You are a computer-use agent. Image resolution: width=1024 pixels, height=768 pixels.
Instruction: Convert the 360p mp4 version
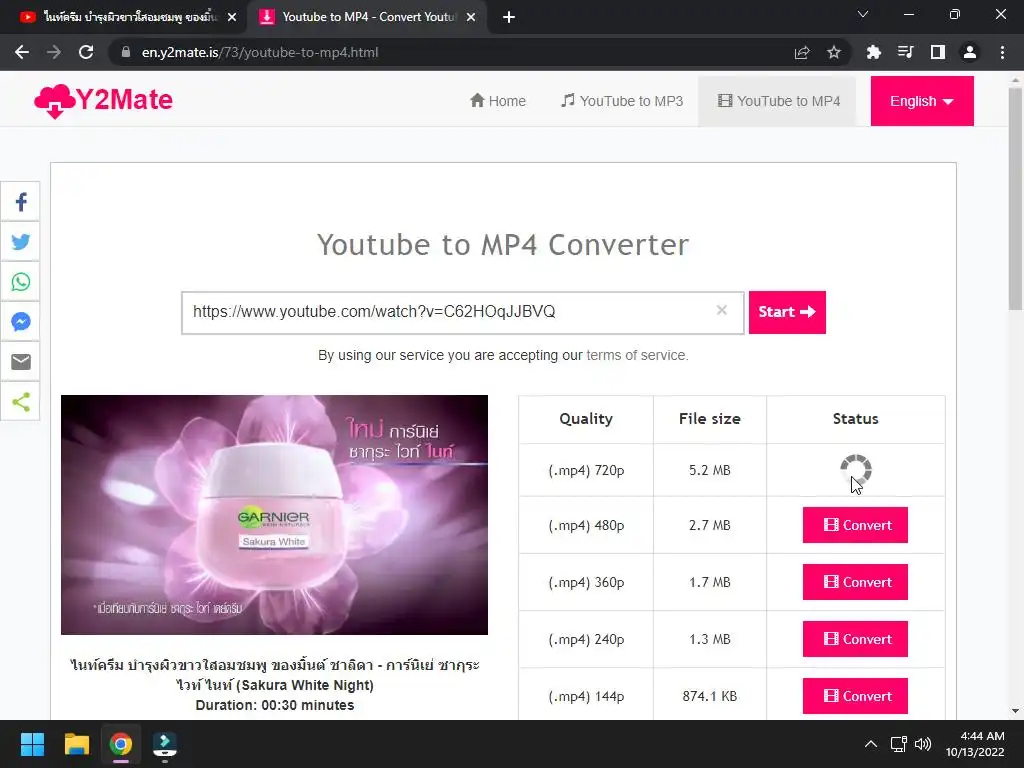click(x=855, y=582)
